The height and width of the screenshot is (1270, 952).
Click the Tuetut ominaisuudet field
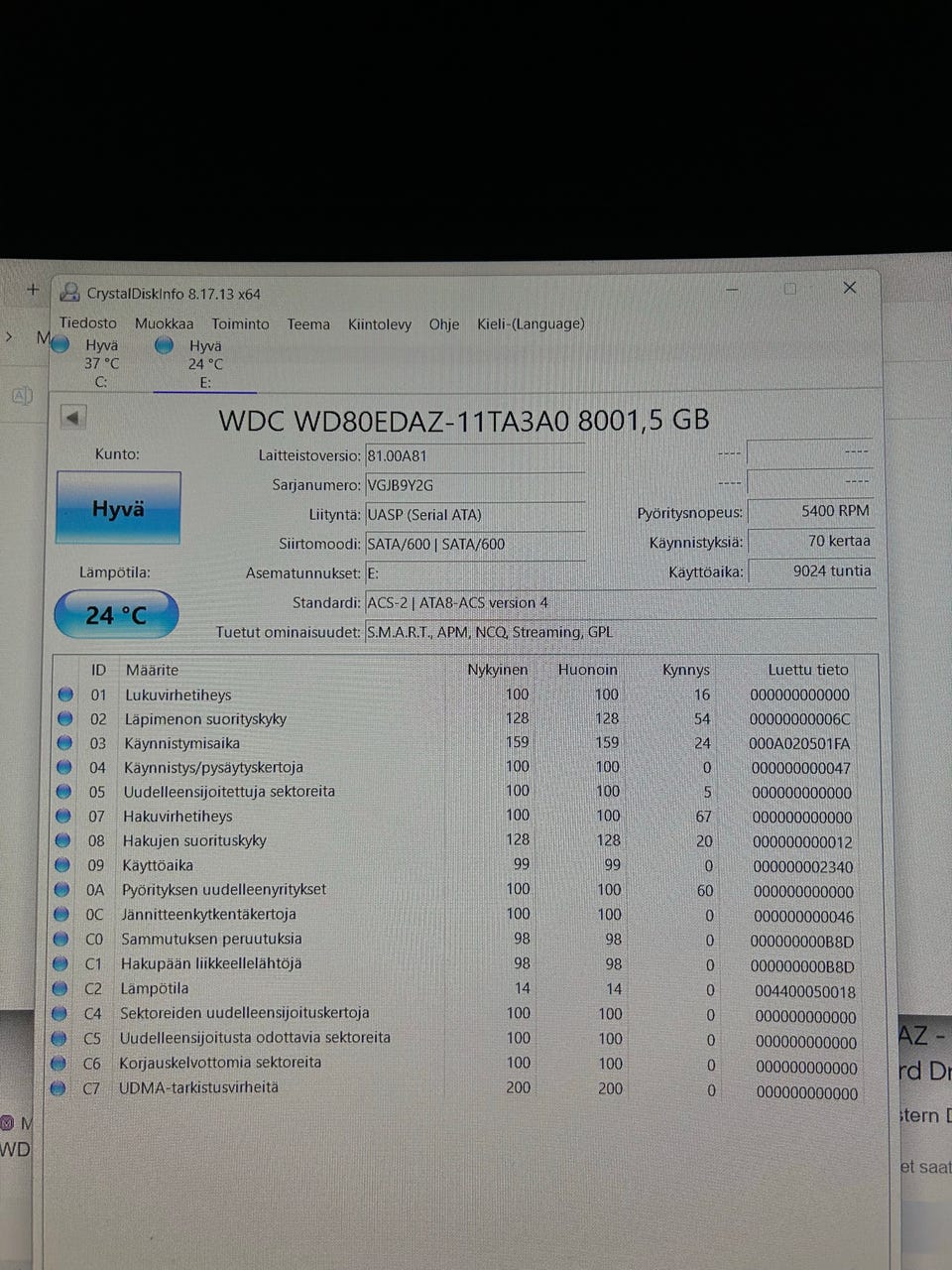coord(620,632)
